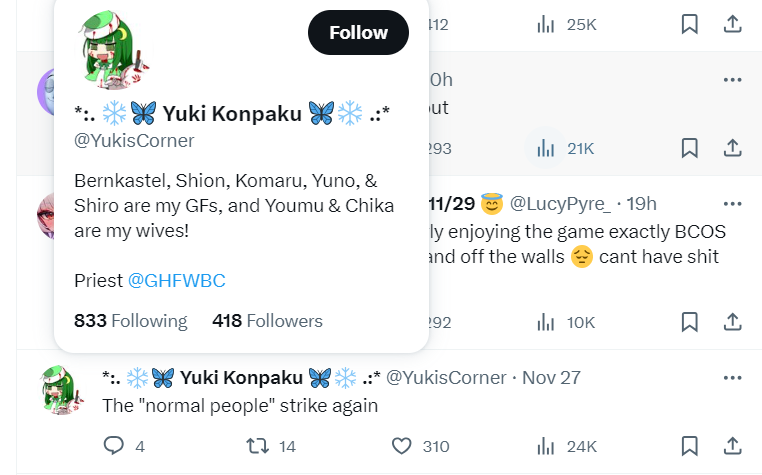Image resolution: width=762 pixels, height=475 pixels.
Task: Open the Nov 27 tweet timestamp
Action: coord(551,378)
